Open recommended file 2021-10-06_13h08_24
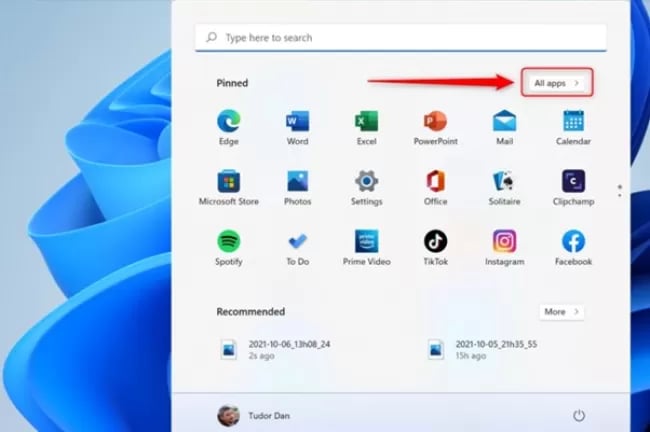The image size is (650, 432). click(x=275, y=349)
